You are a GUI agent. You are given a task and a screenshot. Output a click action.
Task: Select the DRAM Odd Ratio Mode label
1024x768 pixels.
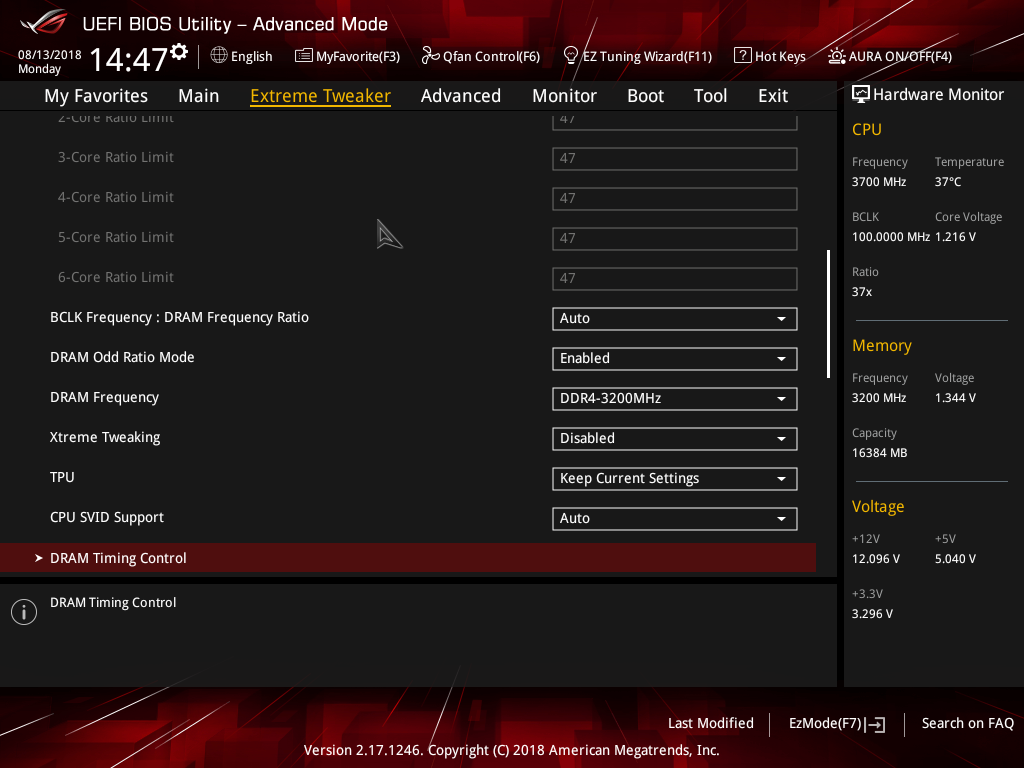click(122, 357)
